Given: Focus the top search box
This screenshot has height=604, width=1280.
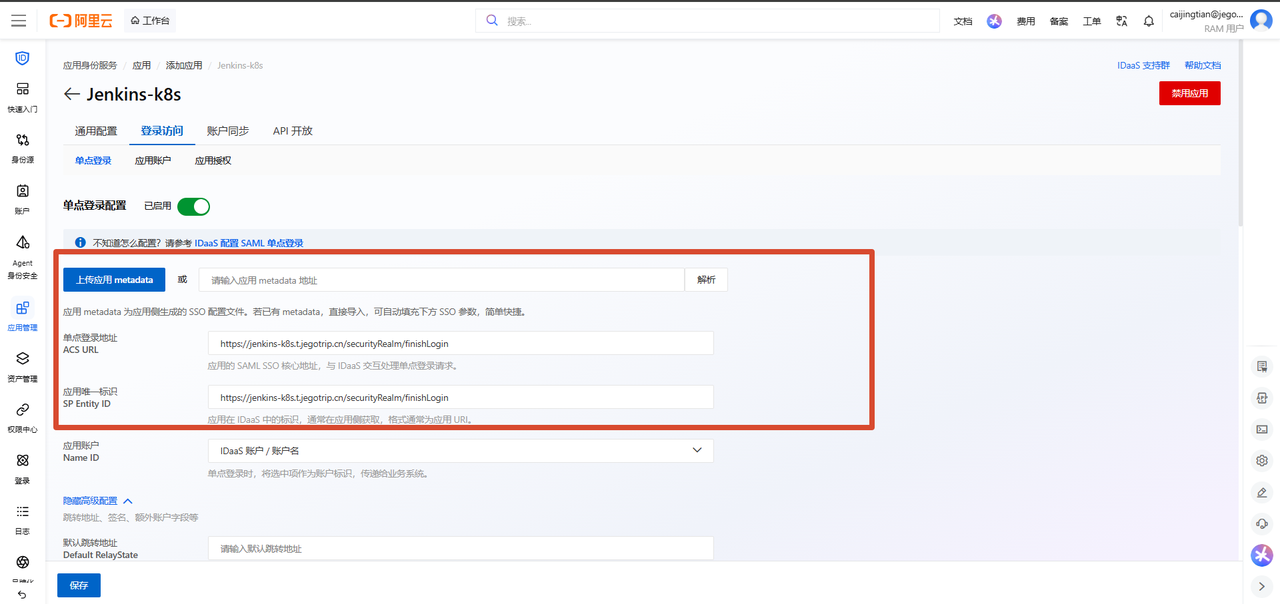Looking at the screenshot, I should [707, 21].
